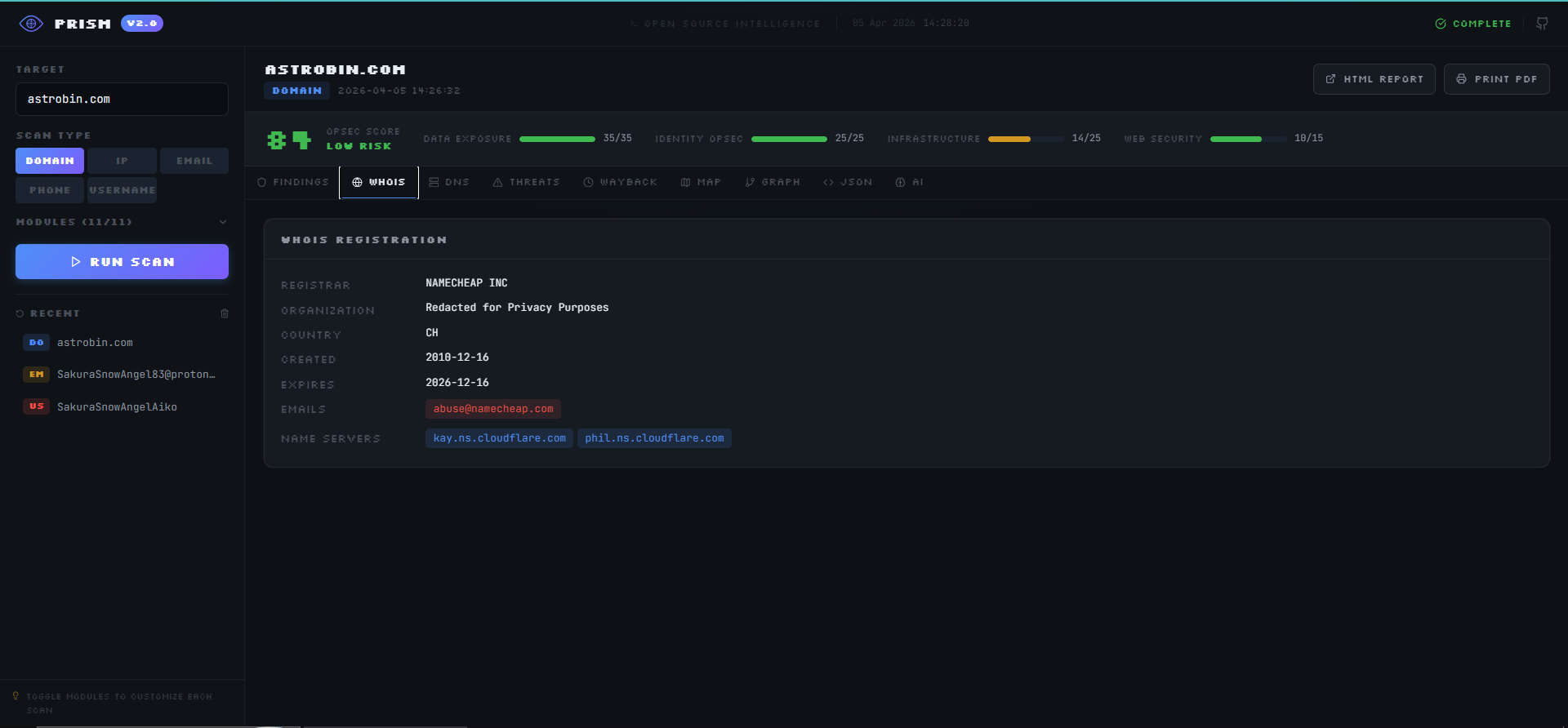
Task: Click the PRISM eye logo icon
Action: click(x=31, y=24)
